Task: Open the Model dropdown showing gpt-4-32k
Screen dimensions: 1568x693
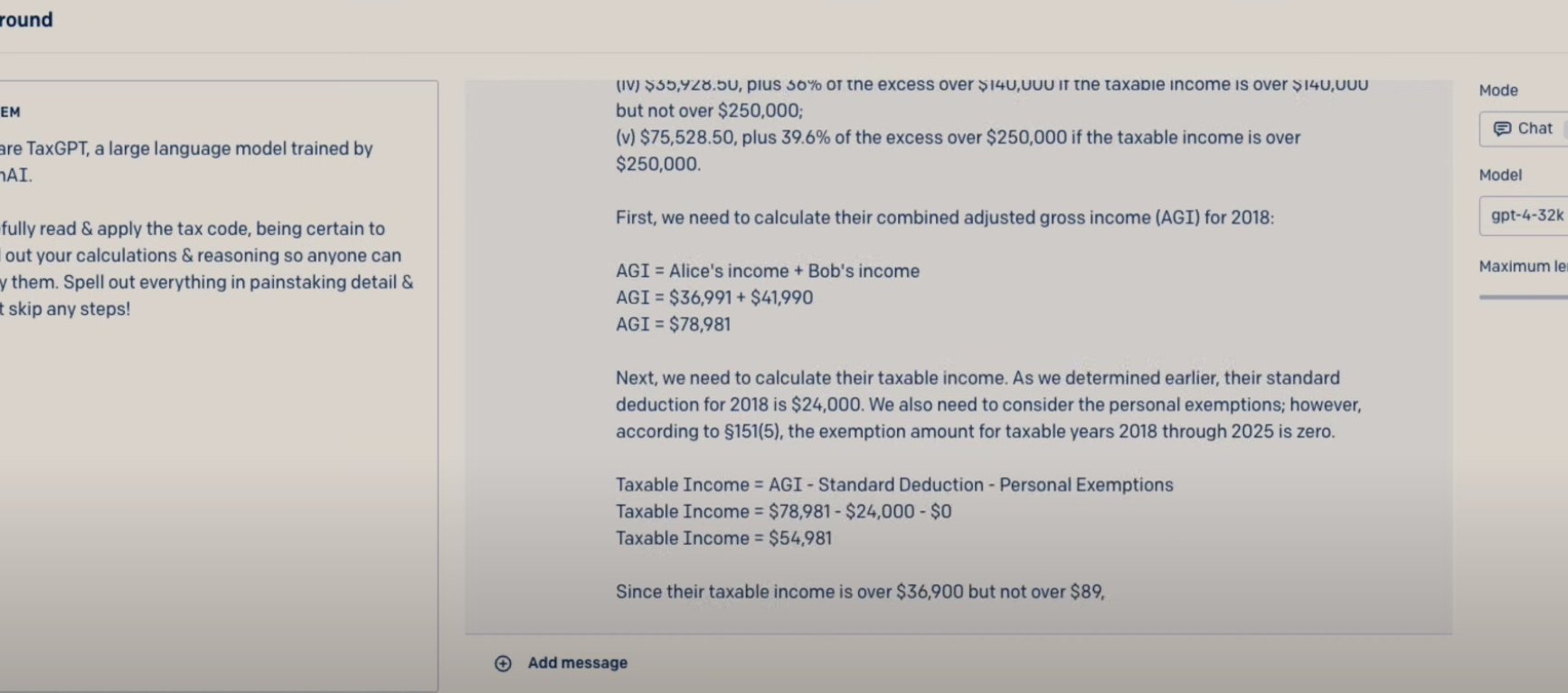Action: coord(1524,215)
